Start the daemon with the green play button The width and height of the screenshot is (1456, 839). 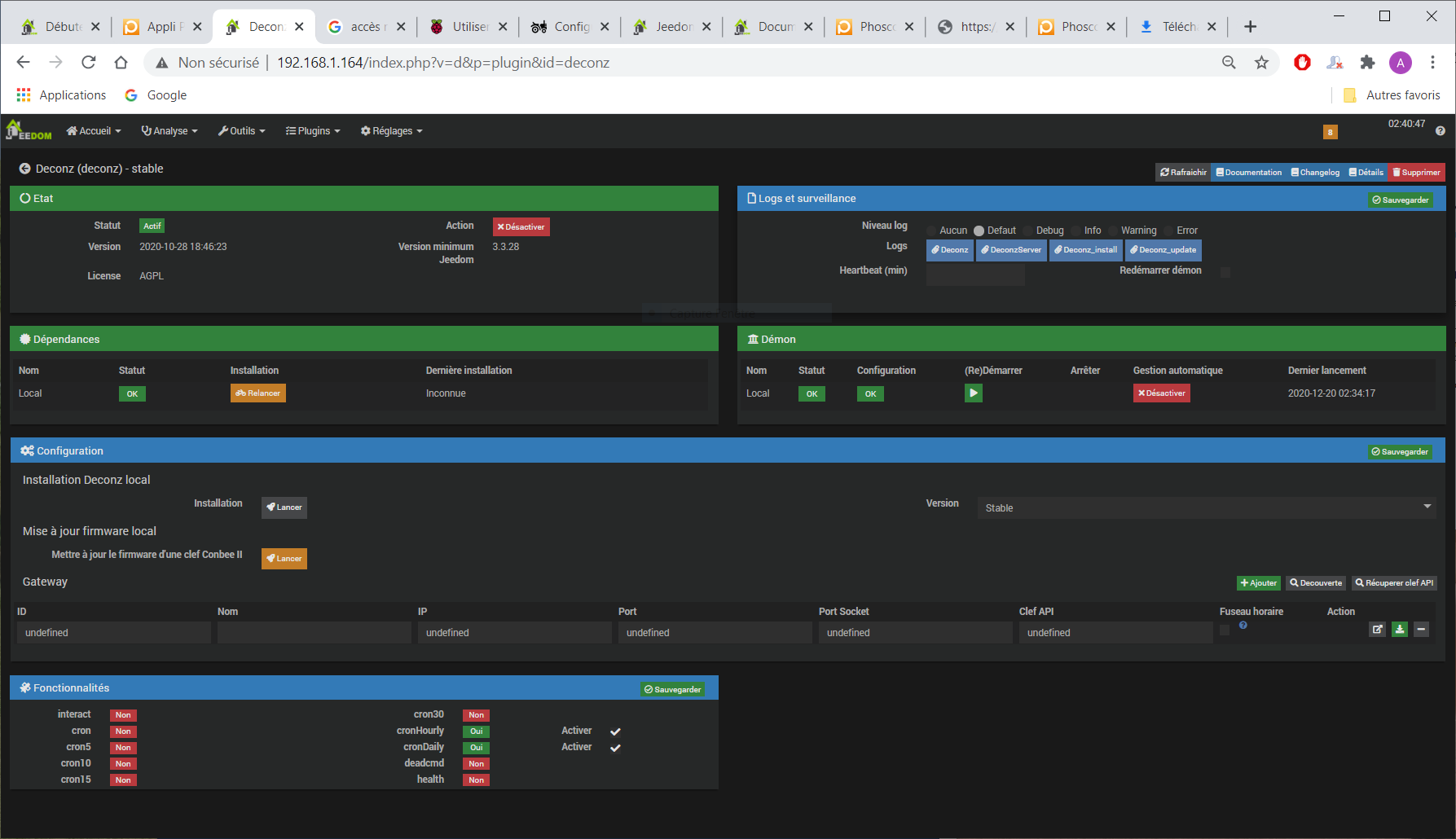pos(973,393)
